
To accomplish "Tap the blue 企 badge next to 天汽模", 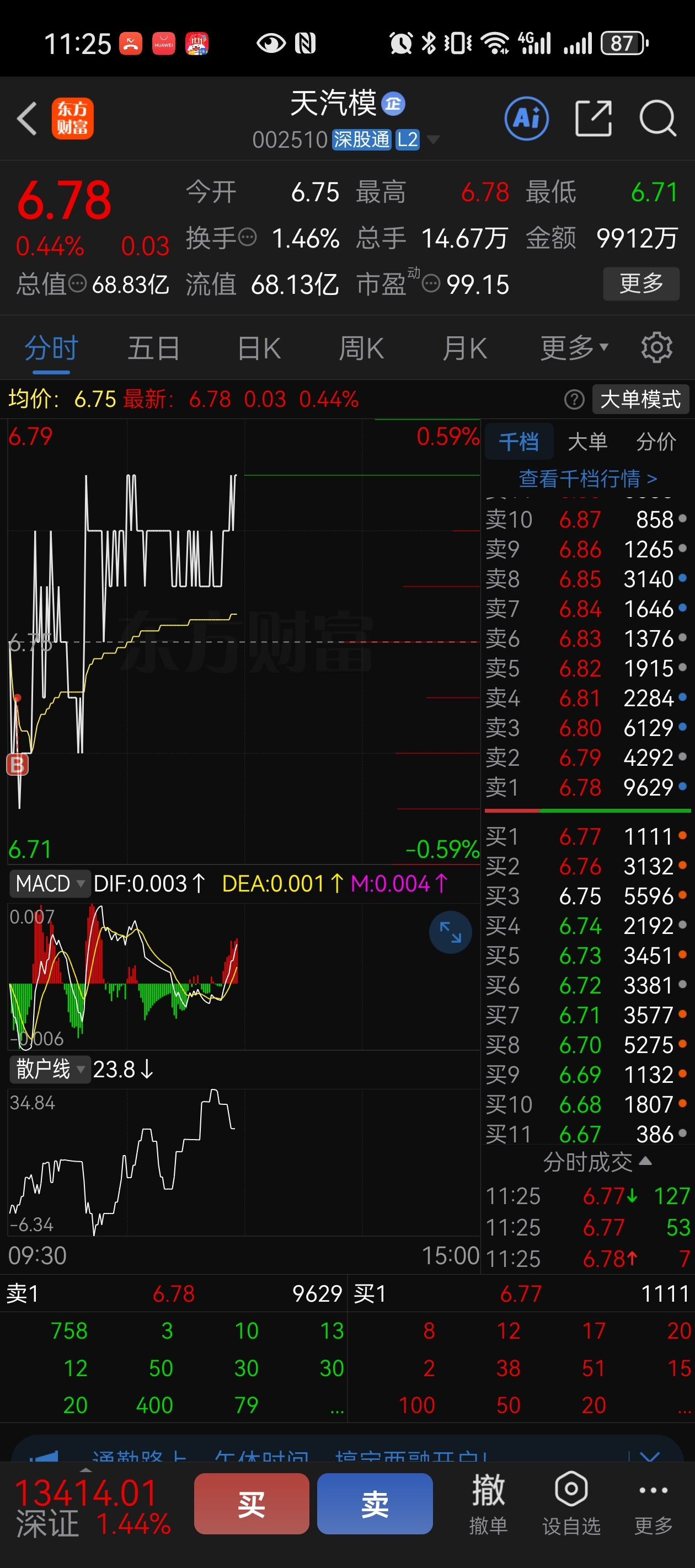I will pos(393,104).
